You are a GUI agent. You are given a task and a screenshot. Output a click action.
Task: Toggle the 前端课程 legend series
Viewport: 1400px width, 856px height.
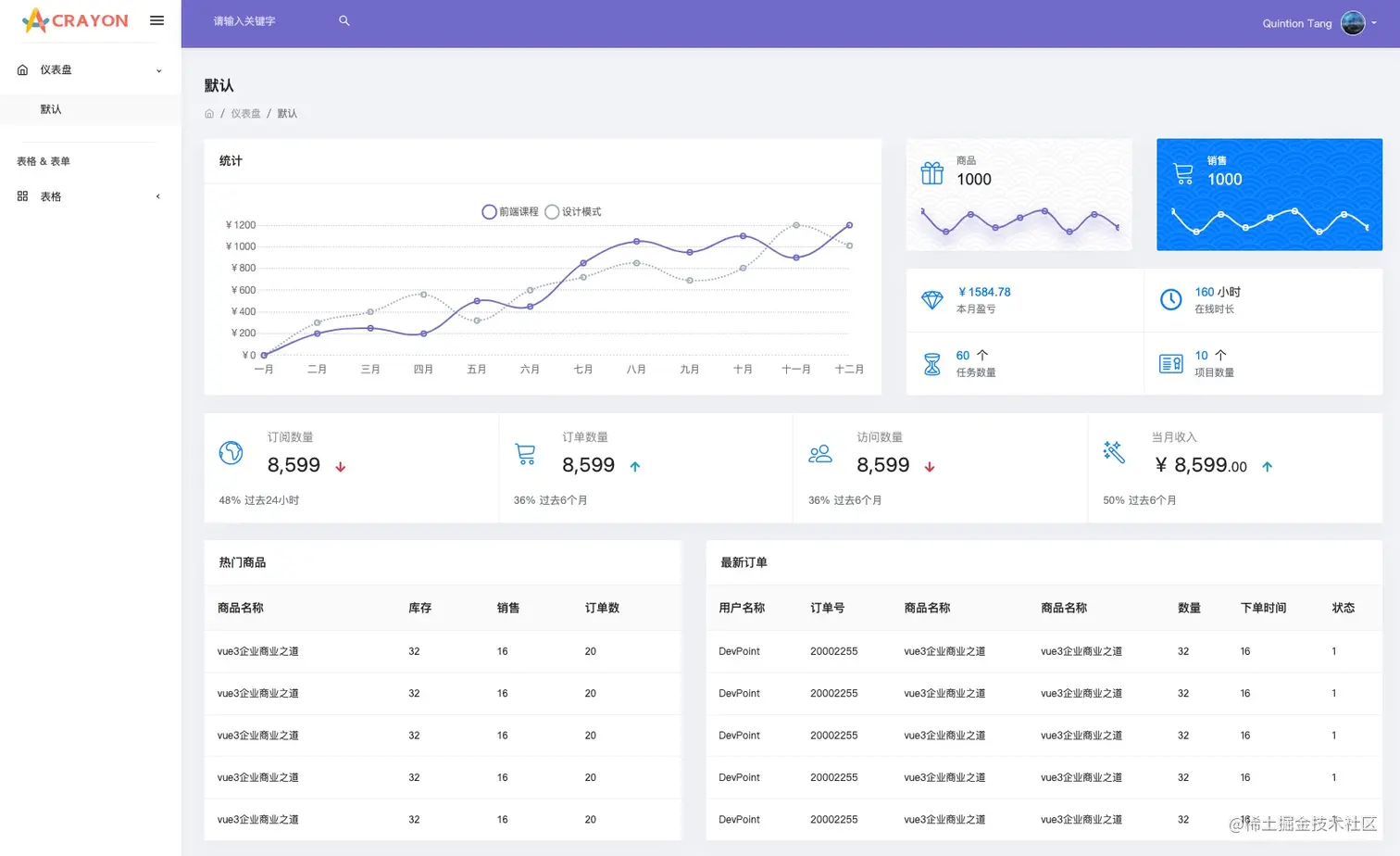click(x=510, y=211)
